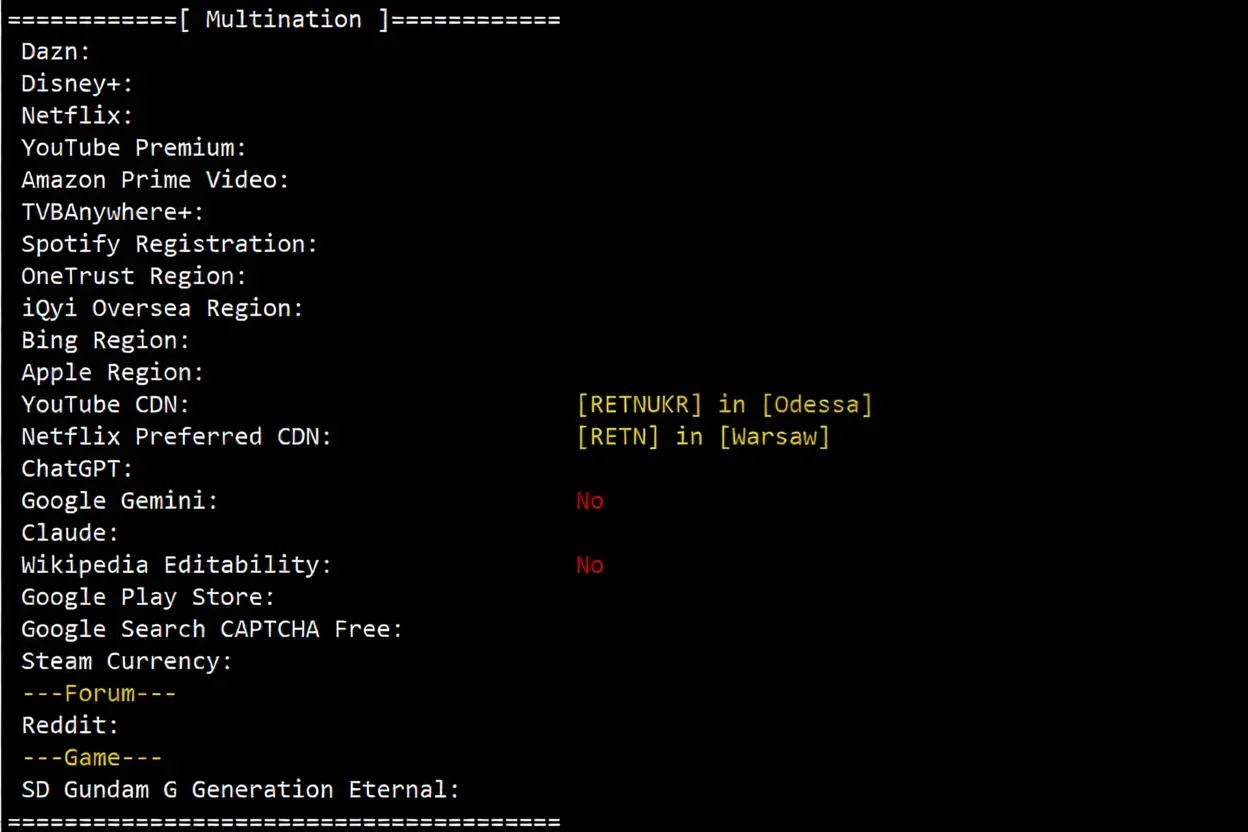
Task: Select '[RETN] in [Warsaw]' value
Action: click(703, 436)
